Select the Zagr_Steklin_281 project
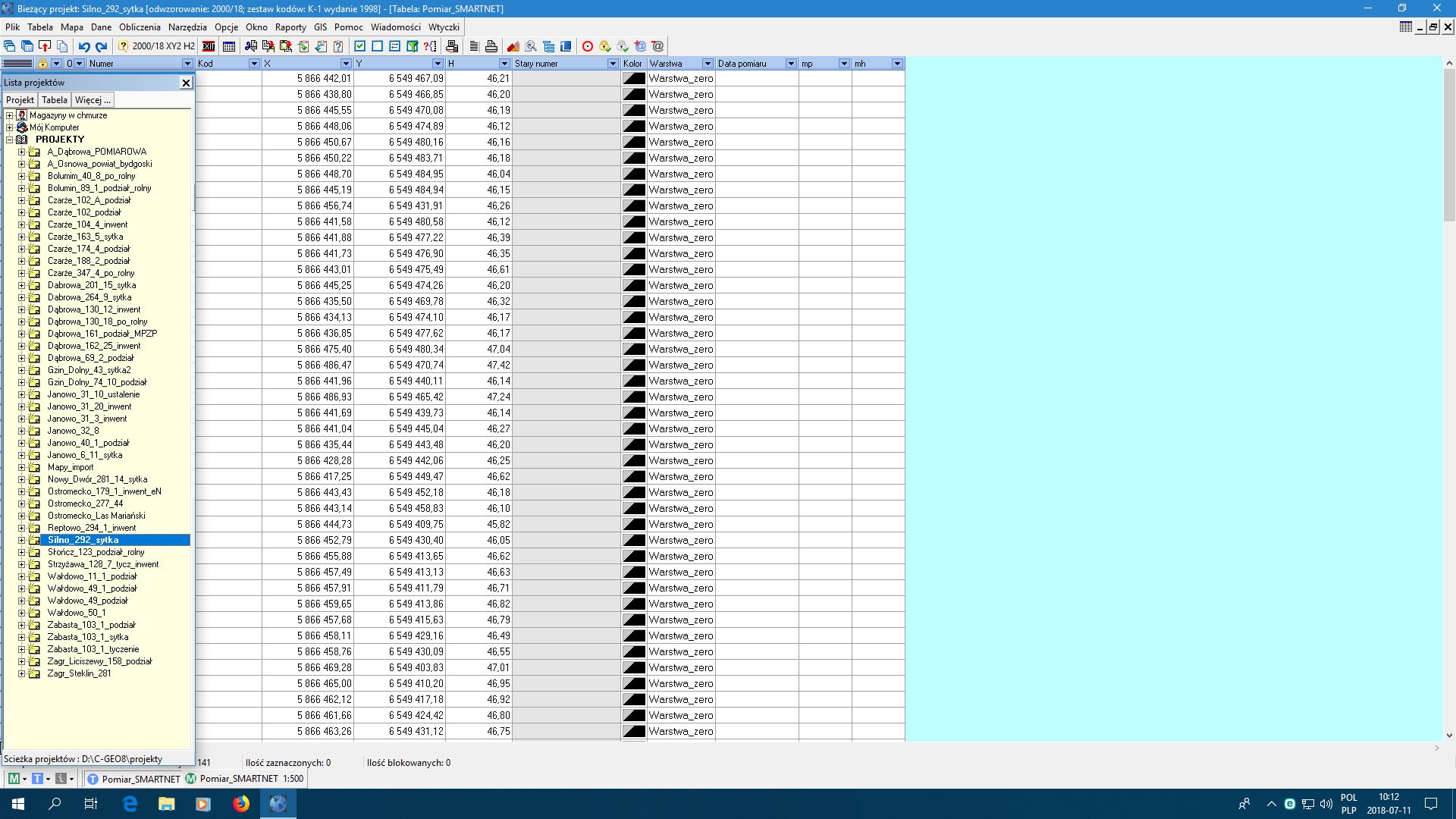 pyautogui.click(x=79, y=673)
